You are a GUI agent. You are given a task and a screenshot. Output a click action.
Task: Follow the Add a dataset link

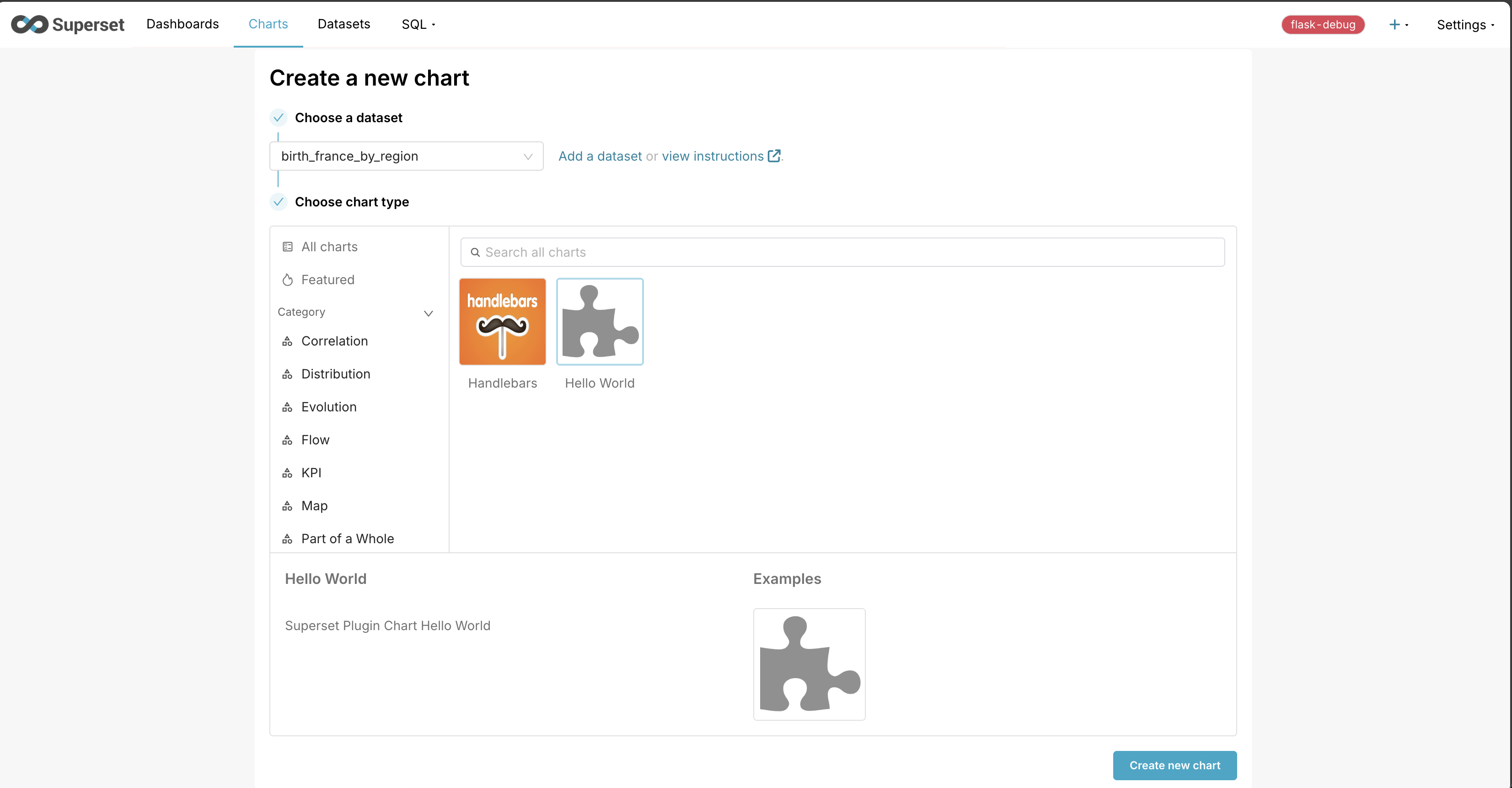[600, 156]
